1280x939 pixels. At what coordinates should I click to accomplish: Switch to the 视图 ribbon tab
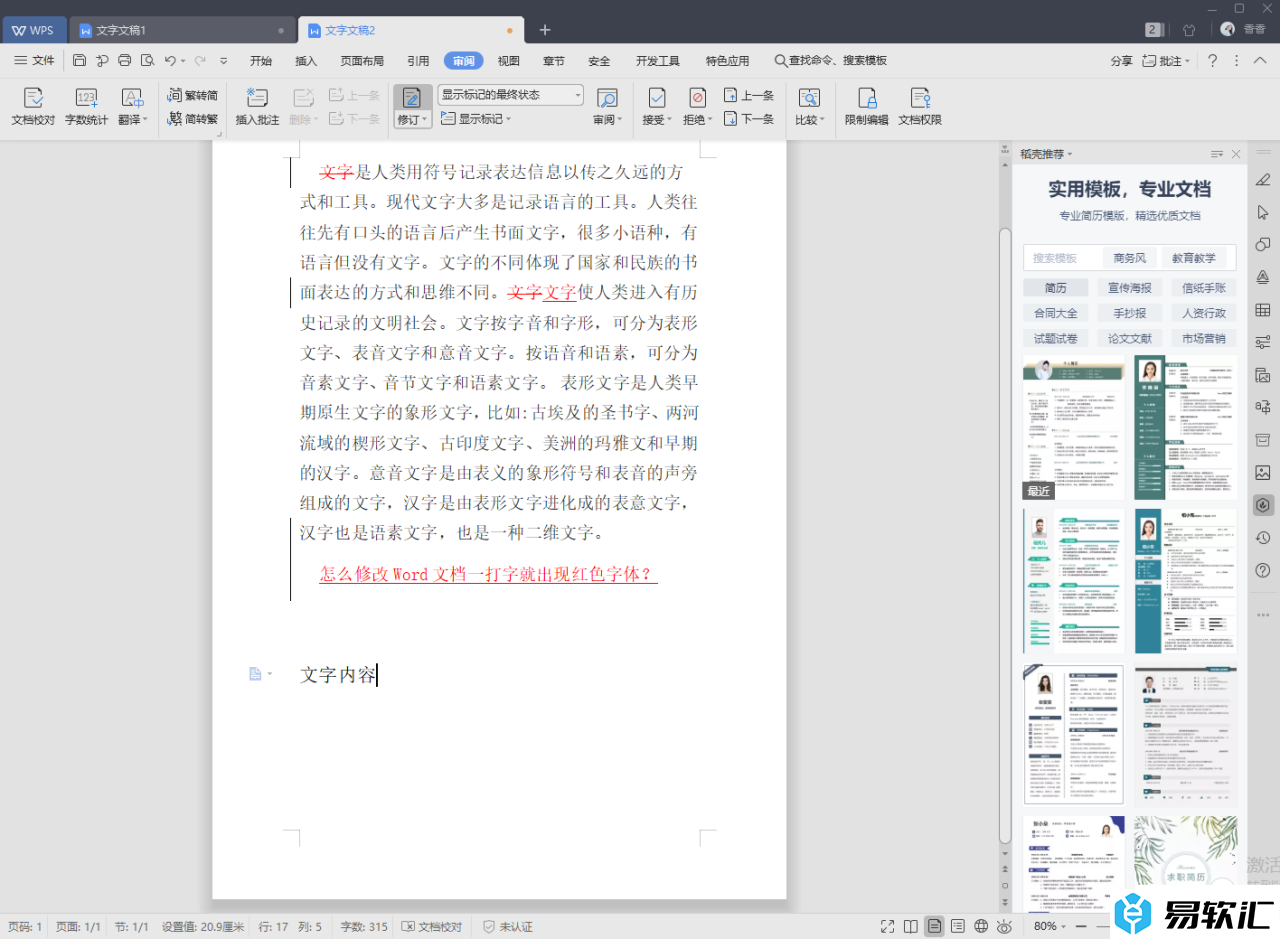click(509, 61)
